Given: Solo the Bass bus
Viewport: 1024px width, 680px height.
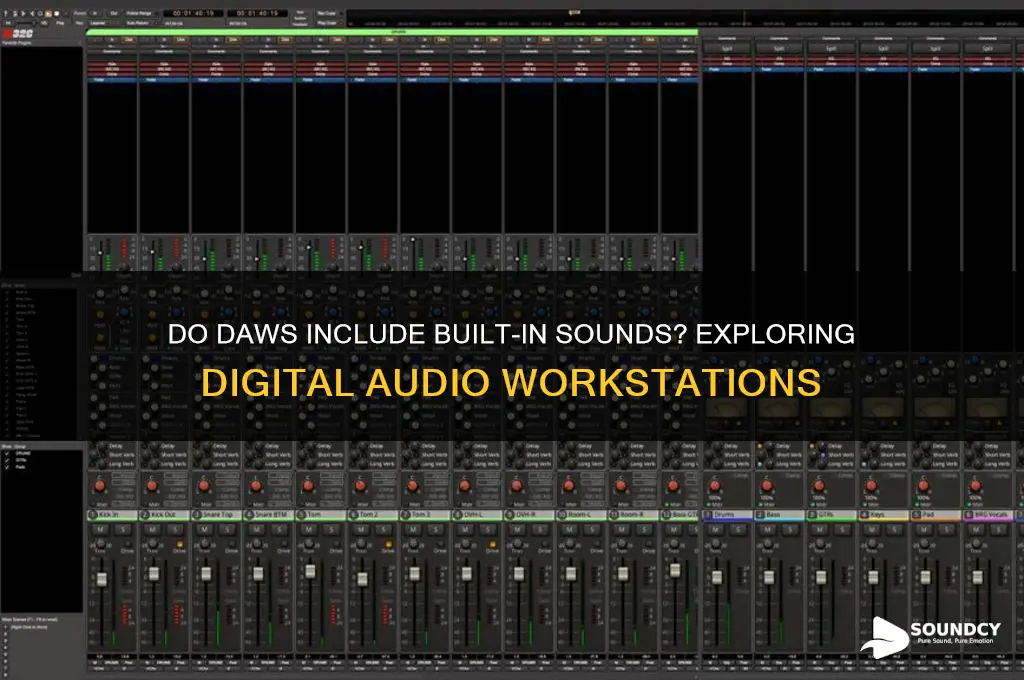Looking at the screenshot, I should [x=790, y=529].
